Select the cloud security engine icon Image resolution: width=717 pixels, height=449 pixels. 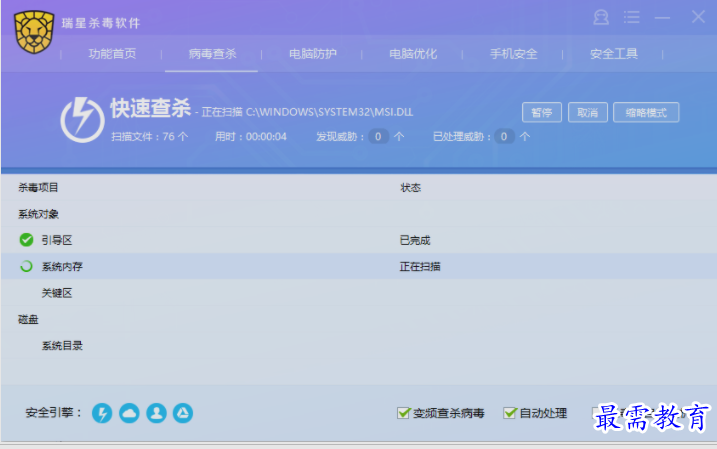coord(129,413)
